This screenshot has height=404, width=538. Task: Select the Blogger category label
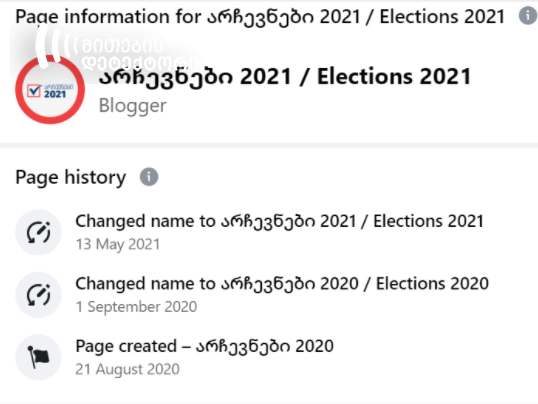(x=132, y=106)
